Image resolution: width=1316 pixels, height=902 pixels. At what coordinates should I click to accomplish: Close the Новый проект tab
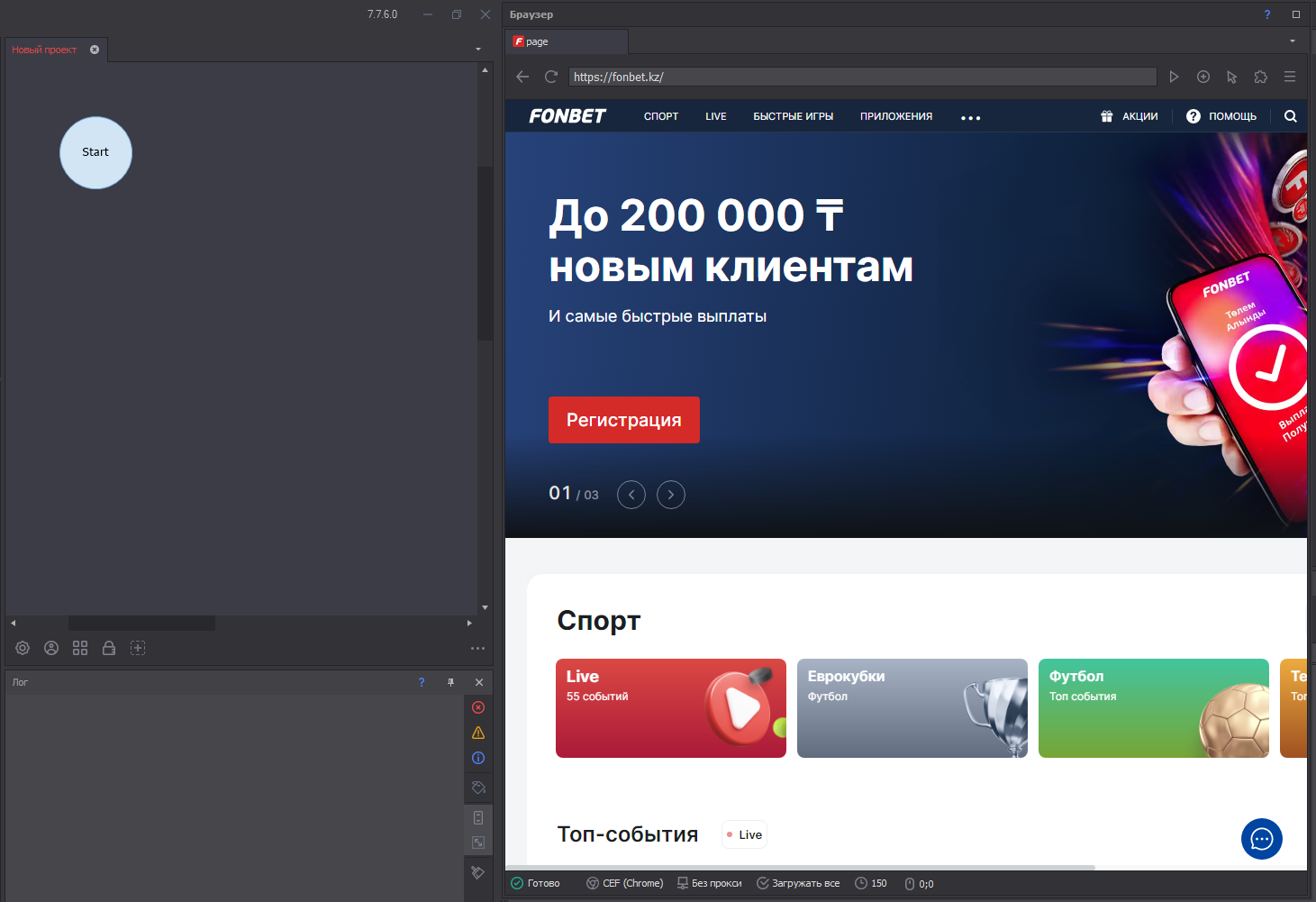[x=95, y=50]
